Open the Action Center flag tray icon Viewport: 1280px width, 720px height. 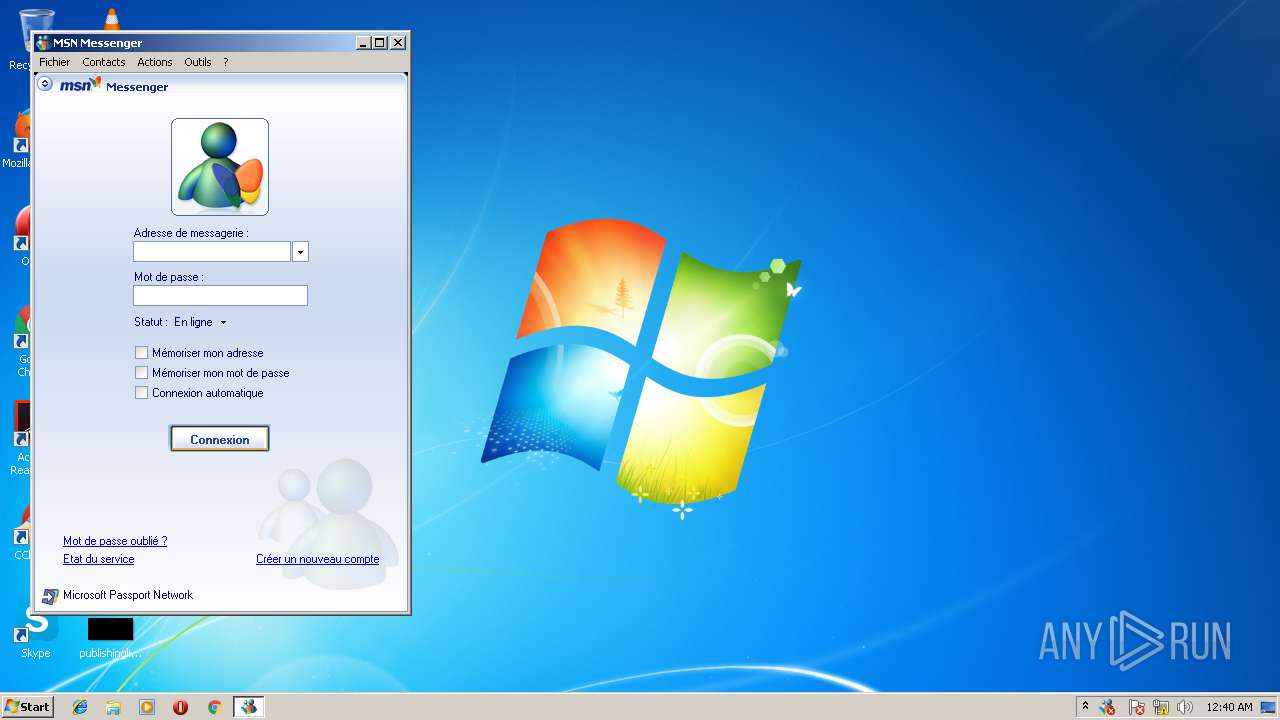(x=1136, y=707)
